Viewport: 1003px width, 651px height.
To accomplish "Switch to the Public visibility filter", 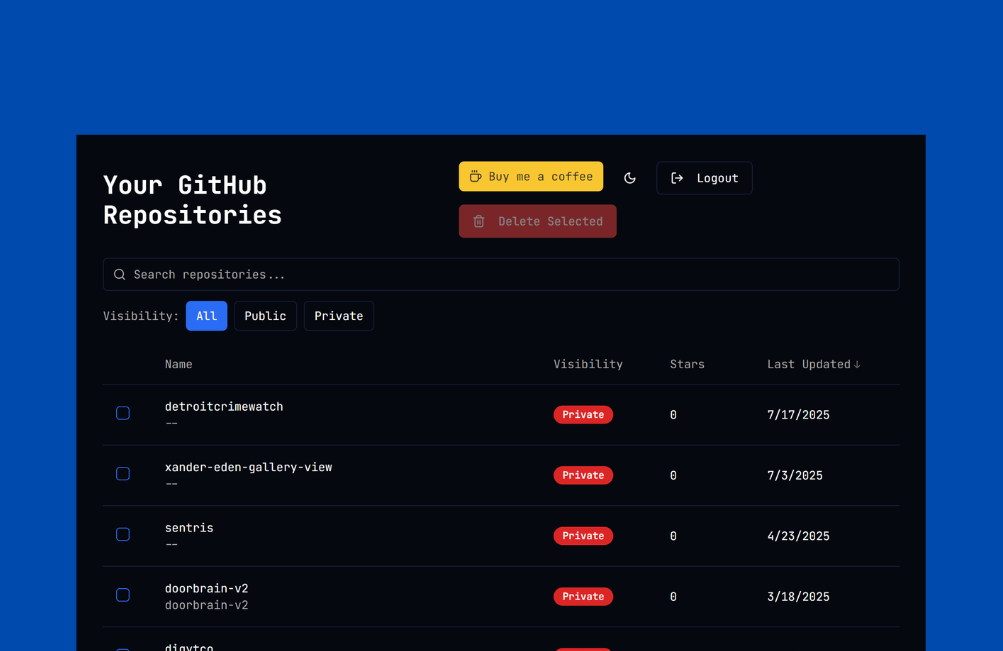I will pos(265,315).
